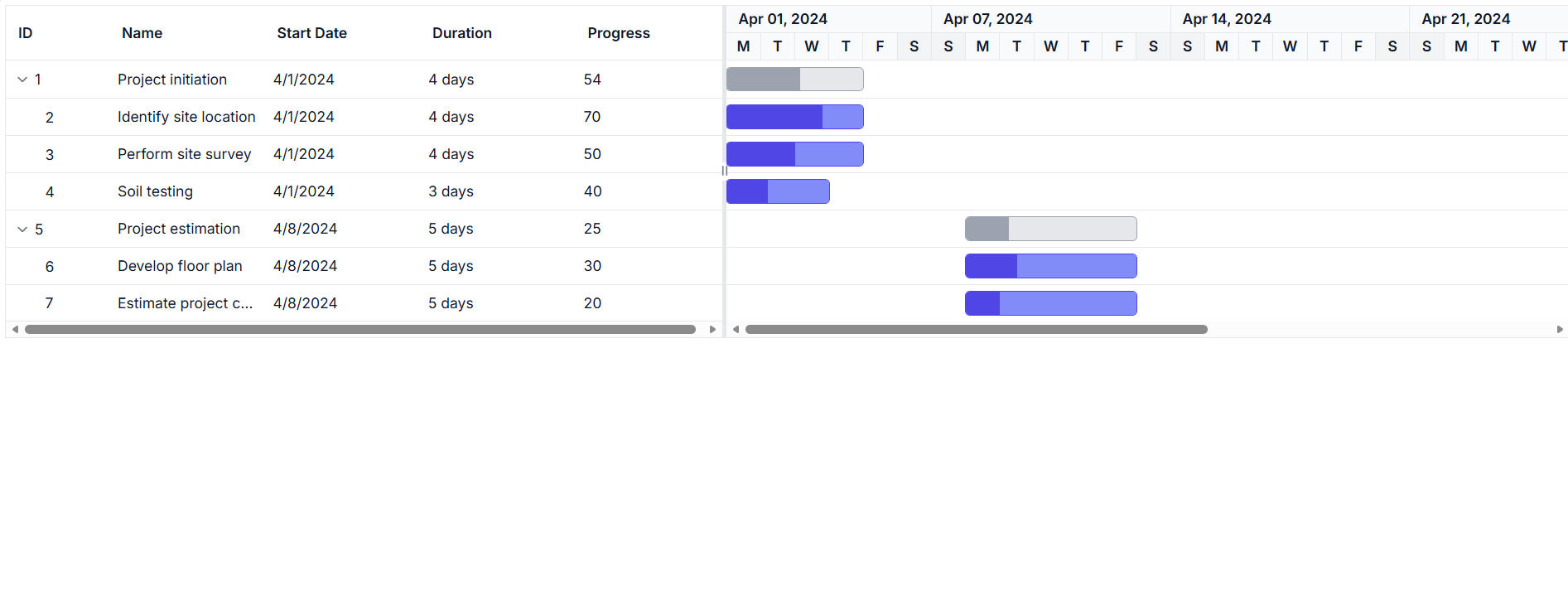Select the Identify site location taskbar
The height and width of the screenshot is (614, 1568).
click(795, 117)
